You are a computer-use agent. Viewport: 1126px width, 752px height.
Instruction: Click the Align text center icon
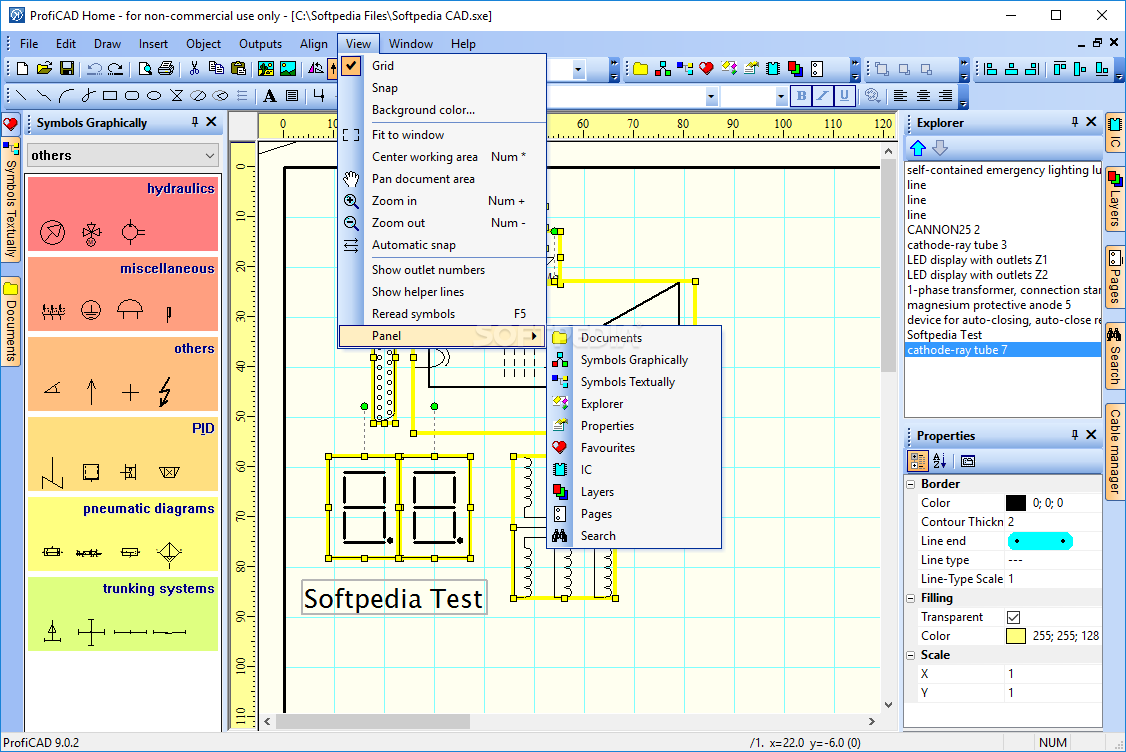923,96
